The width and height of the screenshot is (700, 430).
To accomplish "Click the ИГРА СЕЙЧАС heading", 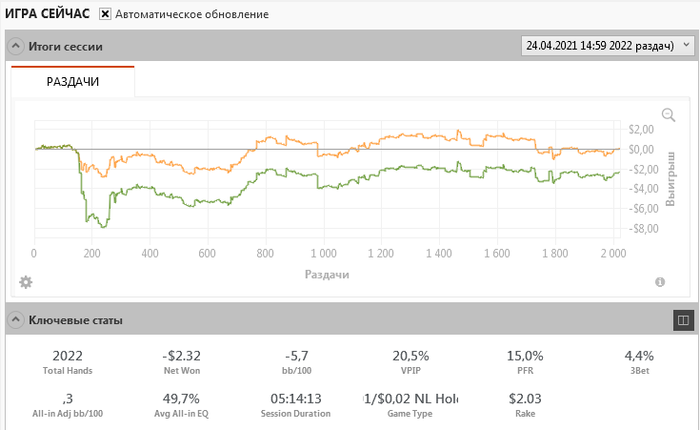I will (47, 15).
